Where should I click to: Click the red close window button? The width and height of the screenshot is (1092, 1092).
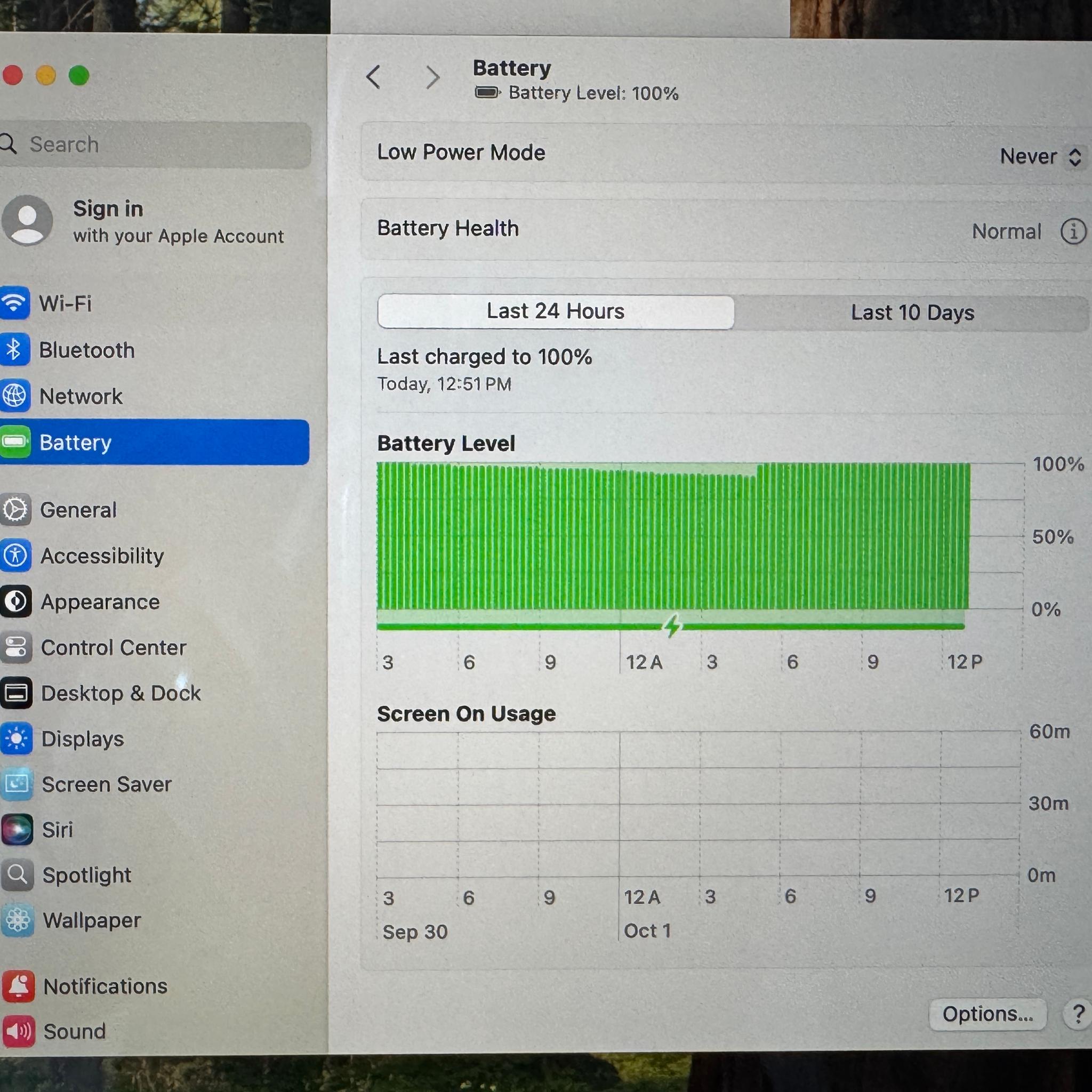point(12,75)
